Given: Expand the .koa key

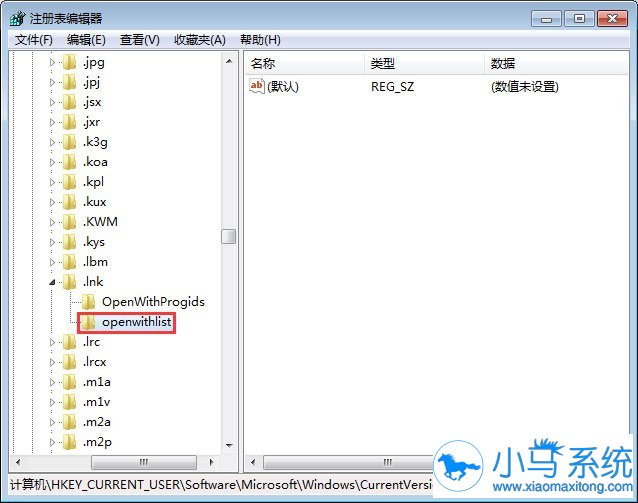Looking at the screenshot, I should 52,162.
